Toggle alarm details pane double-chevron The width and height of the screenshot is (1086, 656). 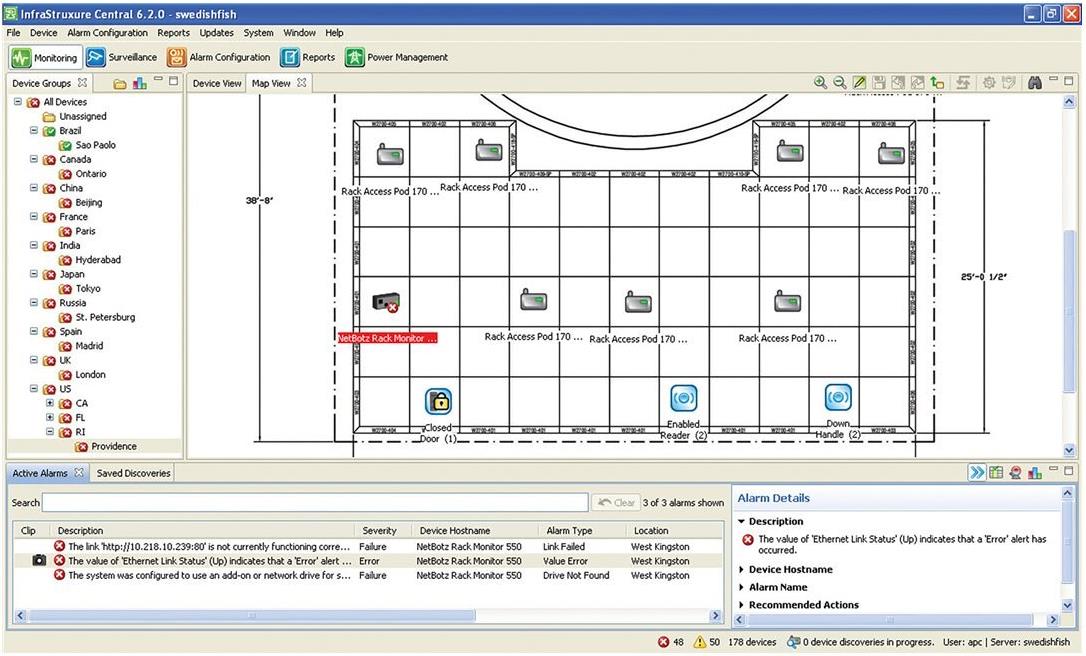tap(977, 472)
